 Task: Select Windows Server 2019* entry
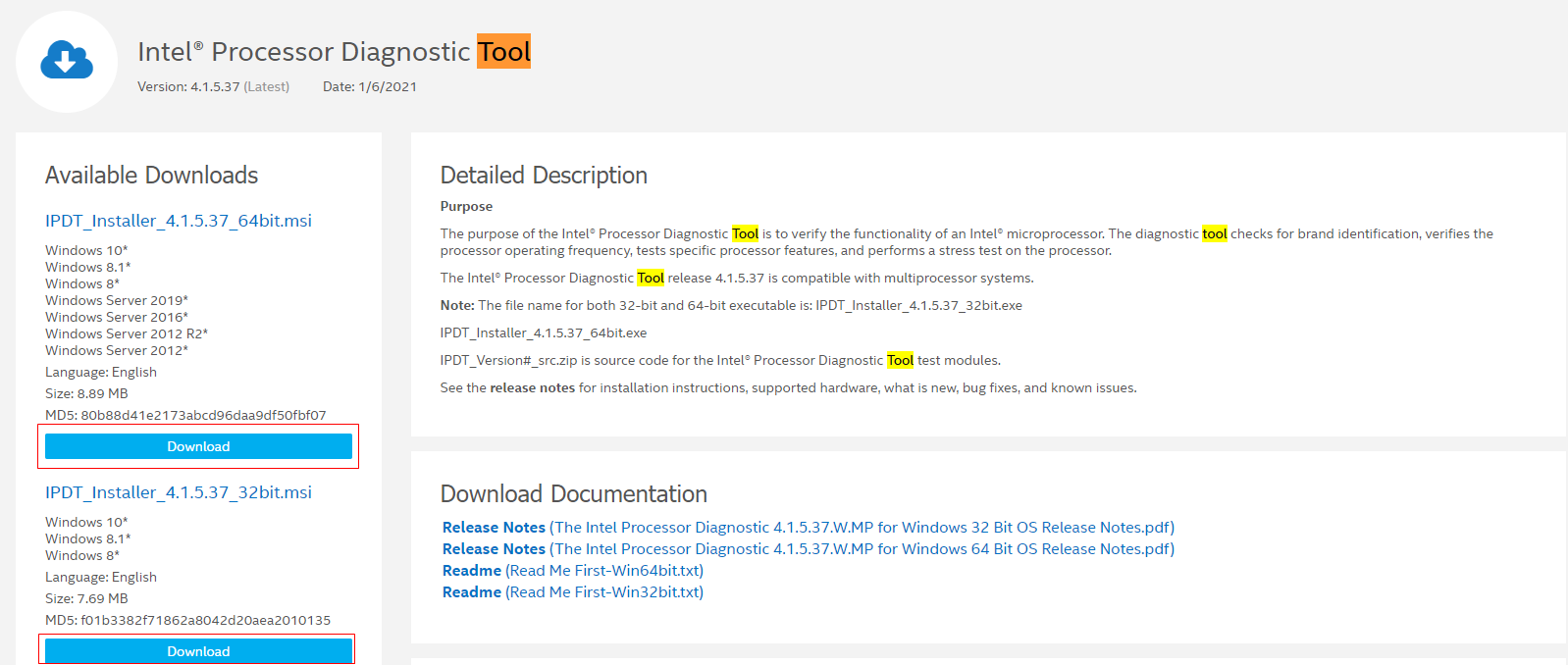point(117,301)
